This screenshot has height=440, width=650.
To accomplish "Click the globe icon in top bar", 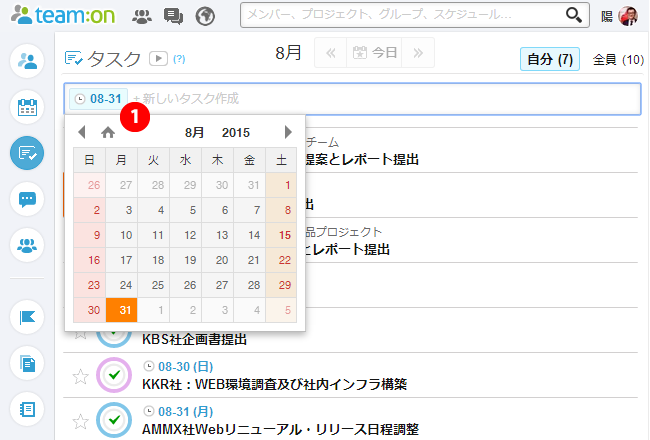I will pyautogui.click(x=205, y=16).
